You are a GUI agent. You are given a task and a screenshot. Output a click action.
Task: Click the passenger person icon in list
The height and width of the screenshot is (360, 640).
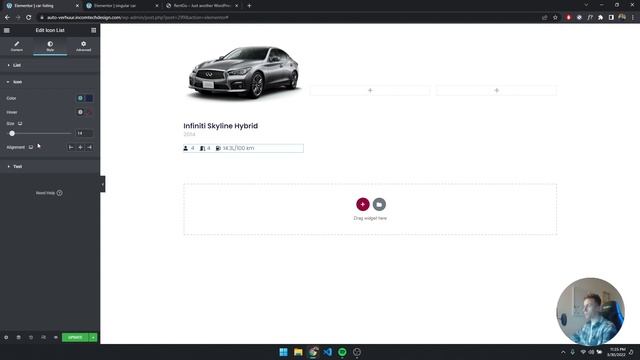(186, 148)
